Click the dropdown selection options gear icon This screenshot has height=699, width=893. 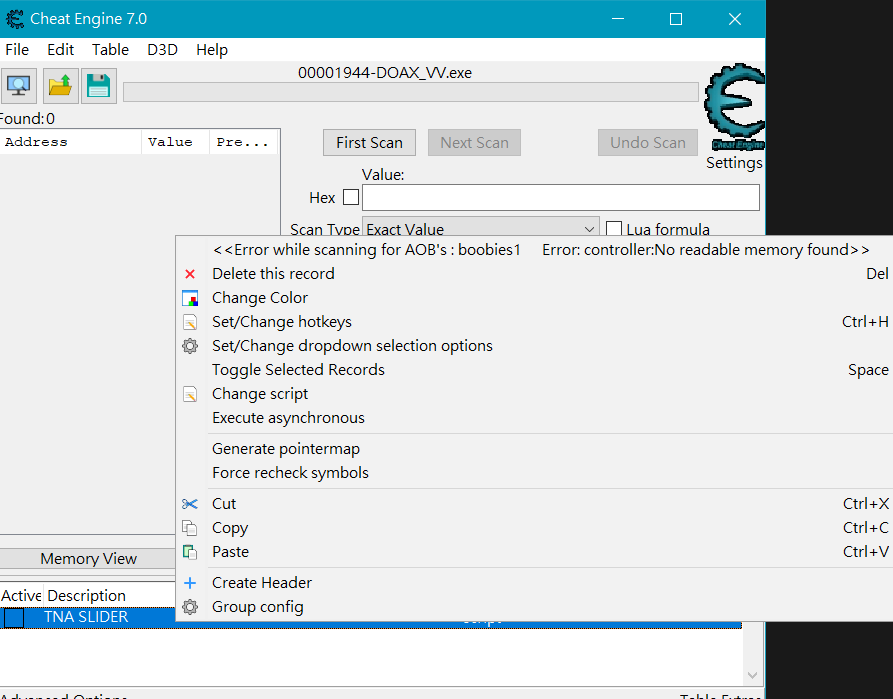190,346
